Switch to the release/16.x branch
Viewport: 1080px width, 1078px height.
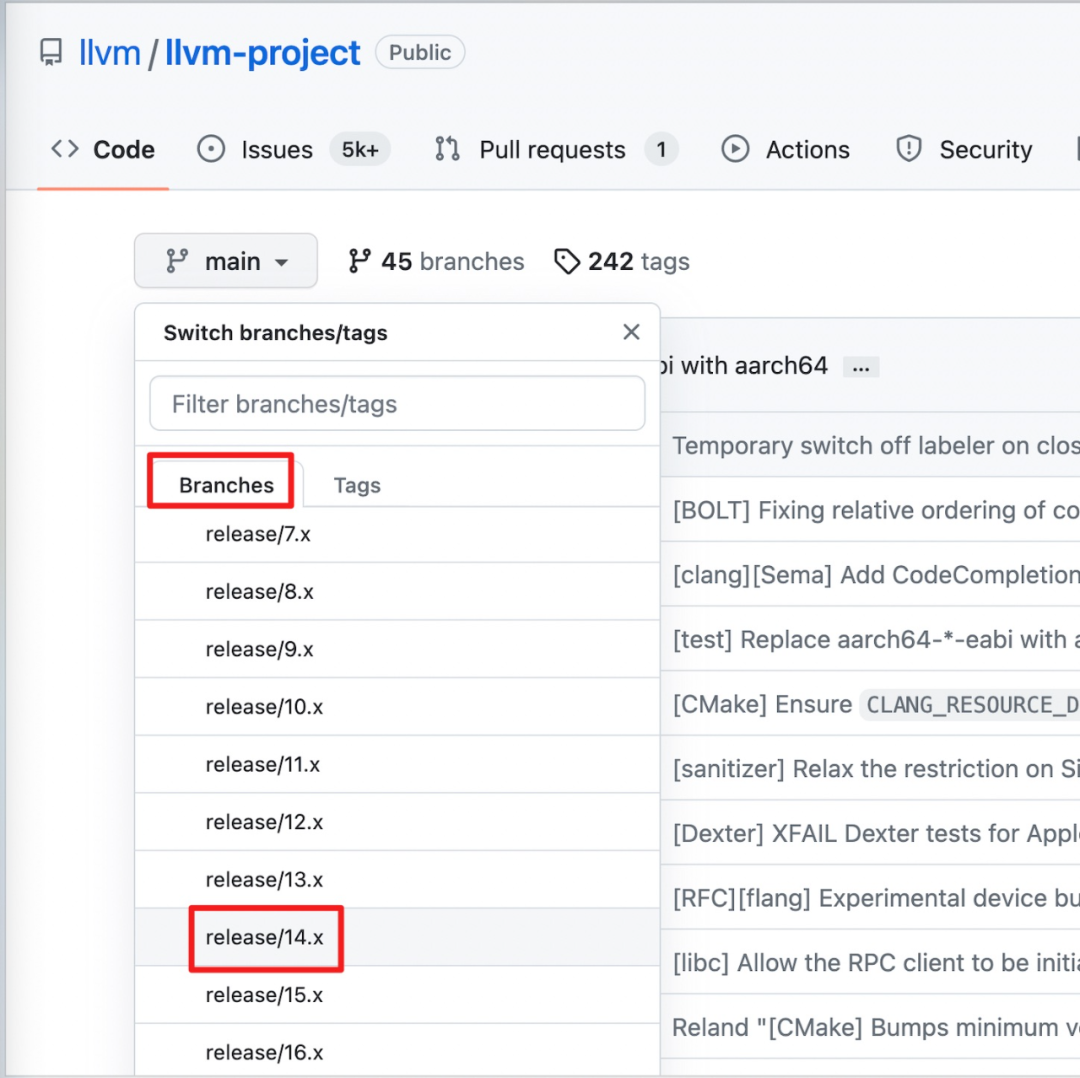pos(265,1053)
